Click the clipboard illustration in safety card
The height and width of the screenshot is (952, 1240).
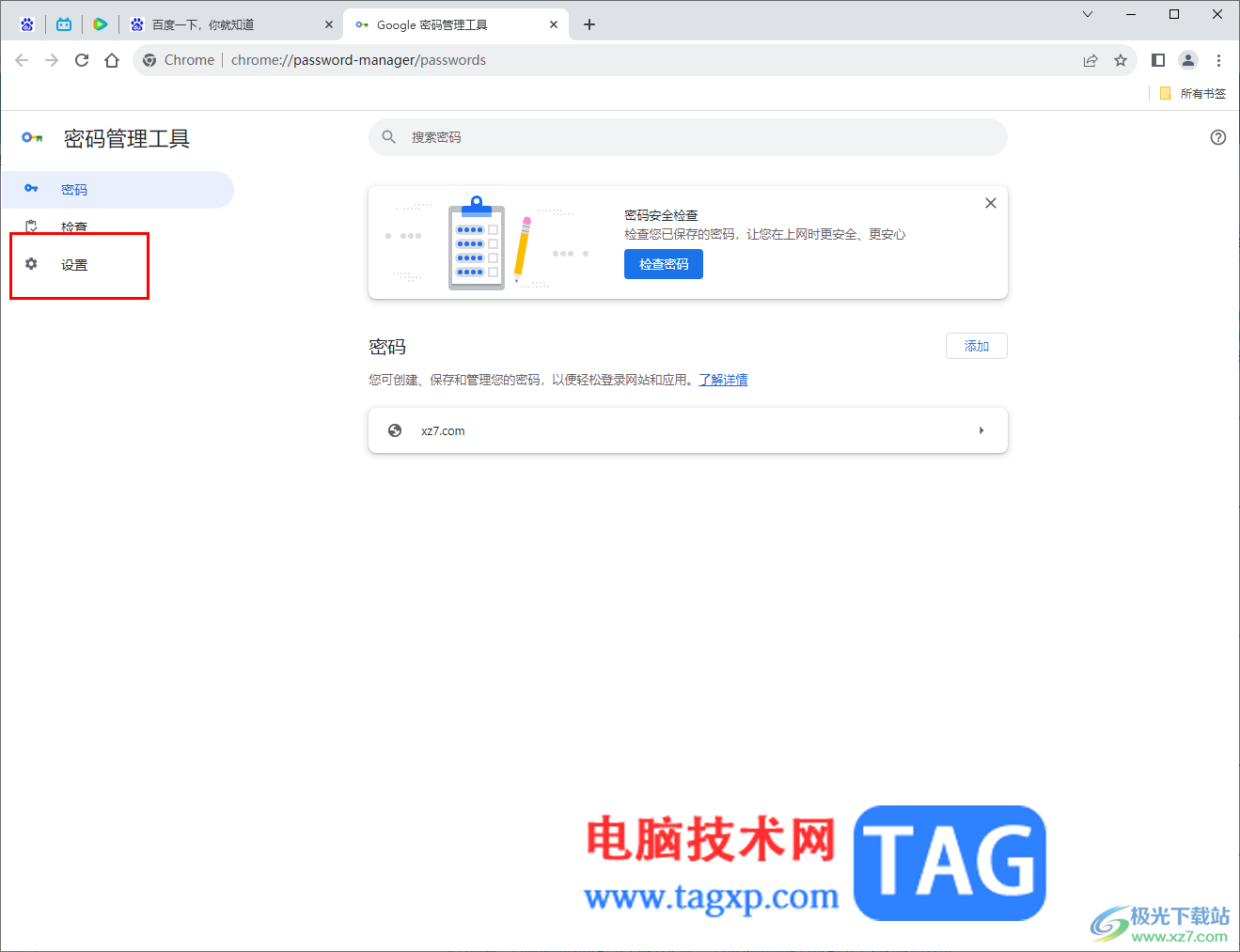click(x=477, y=242)
